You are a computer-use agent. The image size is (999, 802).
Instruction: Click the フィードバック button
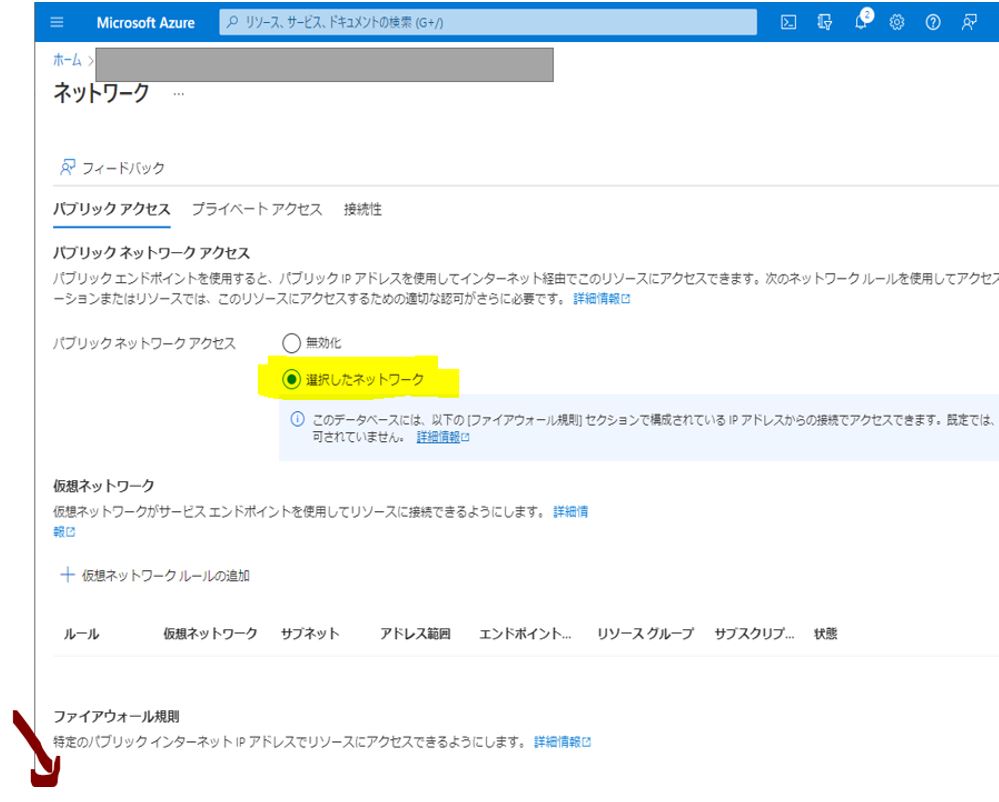[112, 168]
